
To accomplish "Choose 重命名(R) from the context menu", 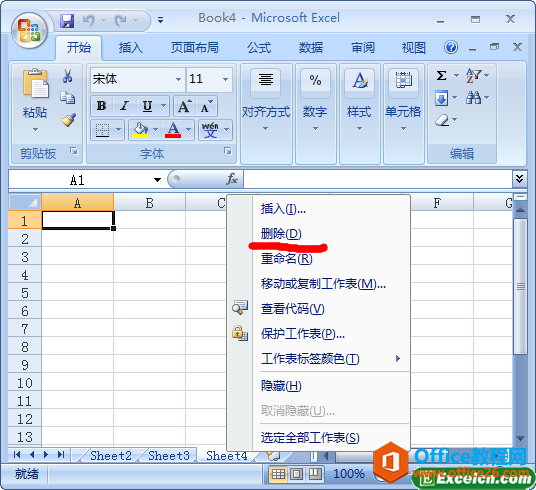I will click(319, 259).
